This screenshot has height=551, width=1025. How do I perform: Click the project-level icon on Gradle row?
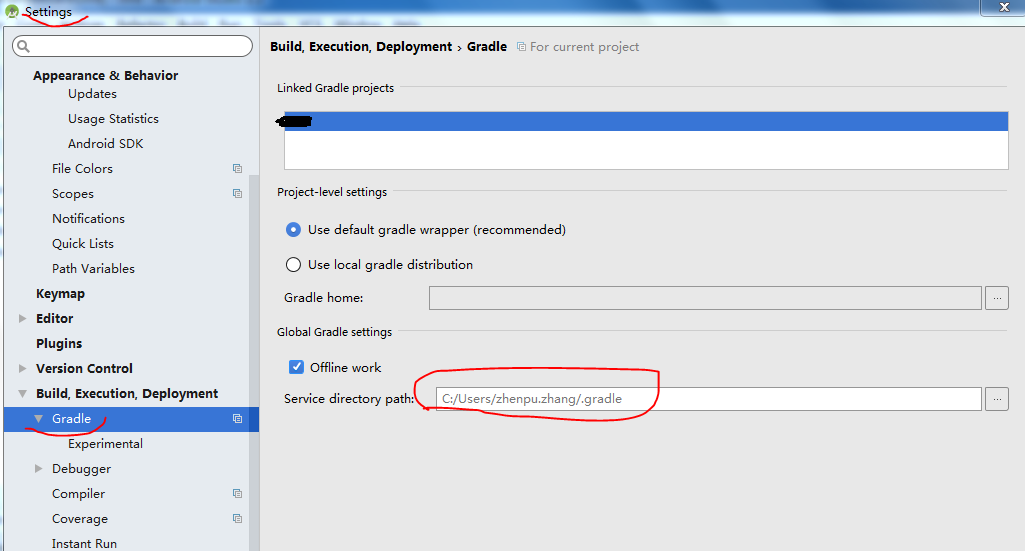tap(237, 419)
